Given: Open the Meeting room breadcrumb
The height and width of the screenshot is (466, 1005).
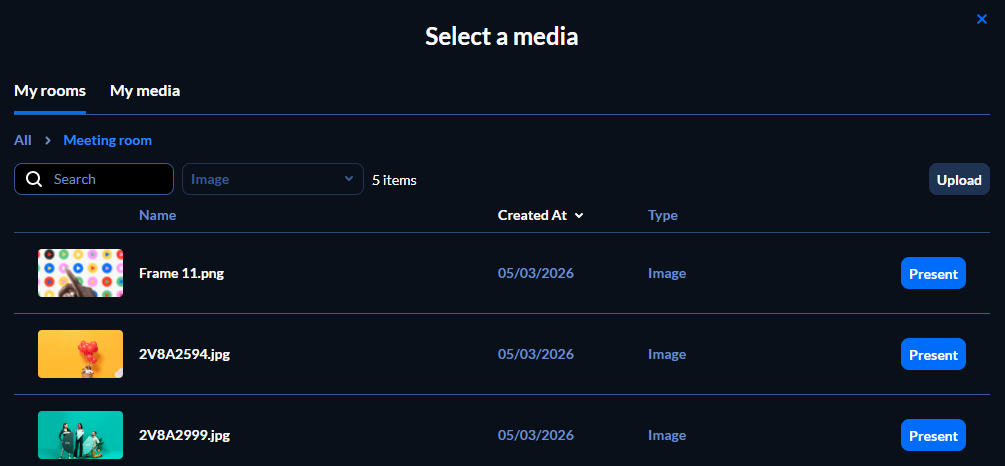Looking at the screenshot, I should pos(108,141).
